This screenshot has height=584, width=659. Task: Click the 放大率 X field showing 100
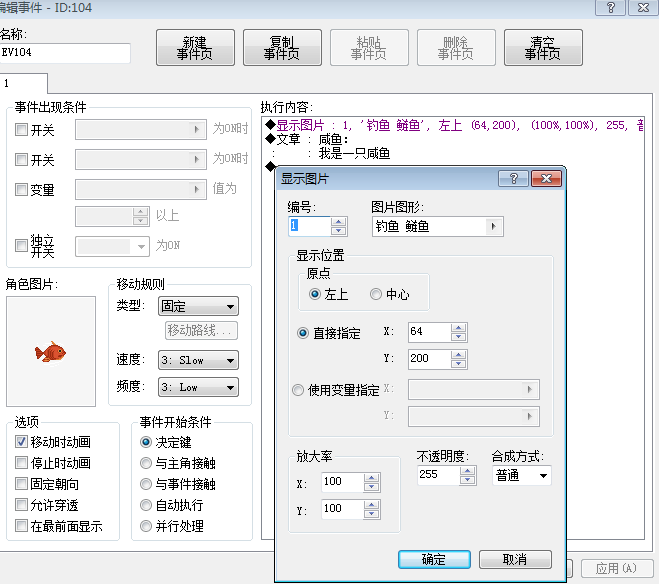pos(343,482)
